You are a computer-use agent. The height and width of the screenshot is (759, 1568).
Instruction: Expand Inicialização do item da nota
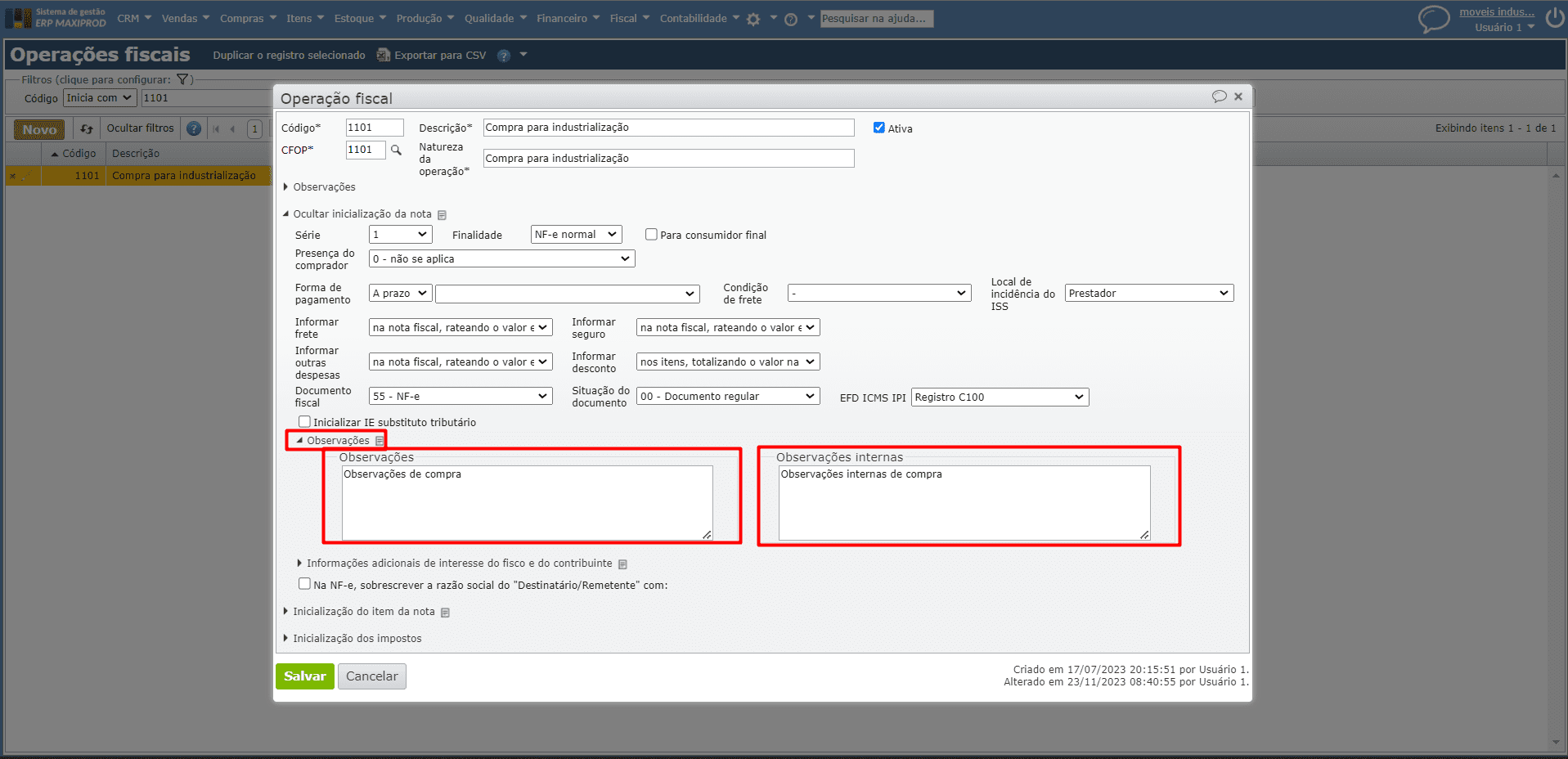pyautogui.click(x=363, y=612)
